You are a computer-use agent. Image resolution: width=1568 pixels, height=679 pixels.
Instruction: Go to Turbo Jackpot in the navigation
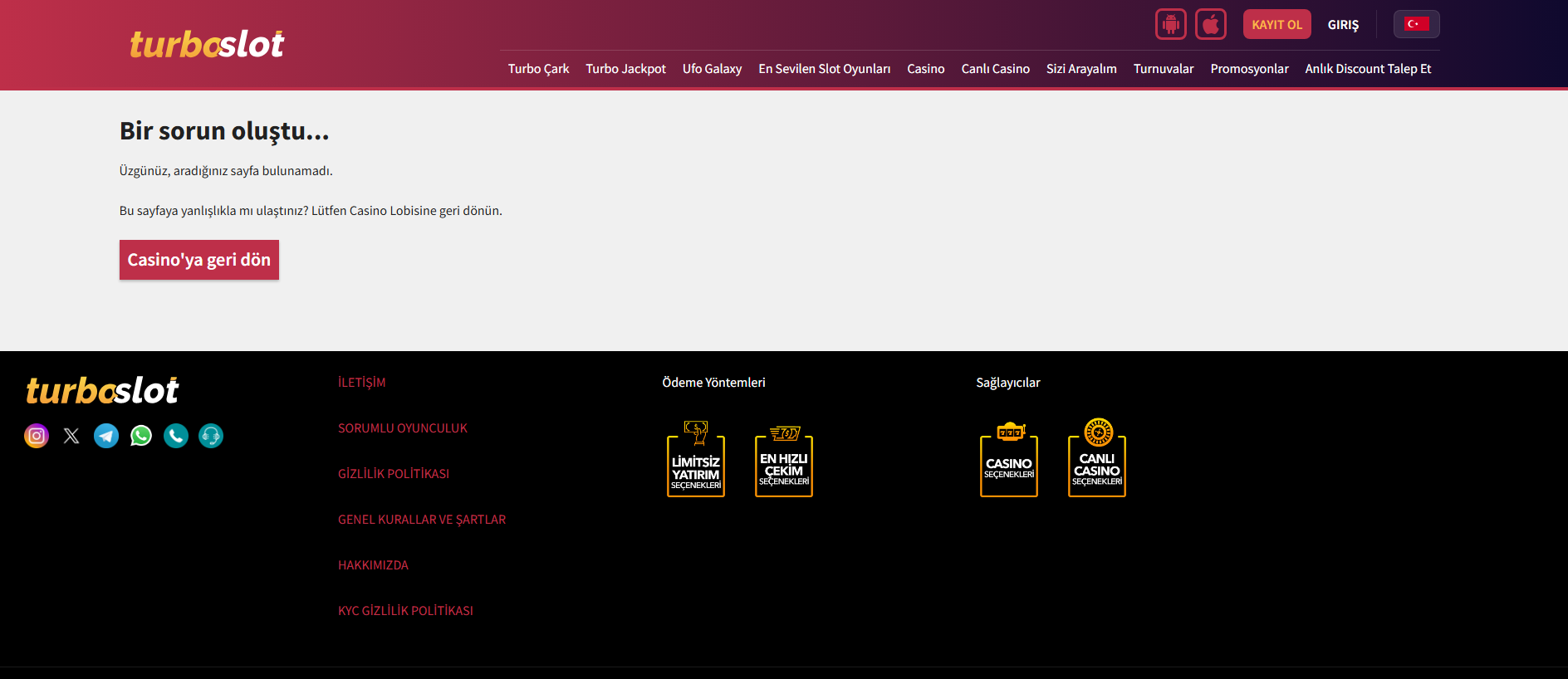click(x=625, y=69)
